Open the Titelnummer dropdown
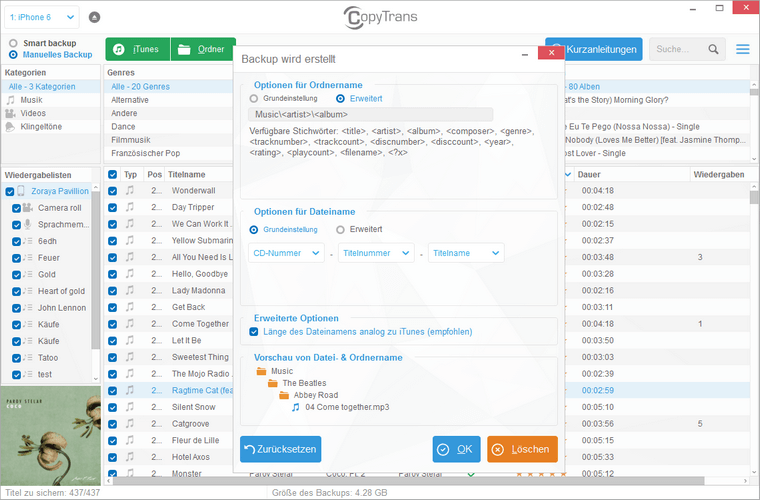 [x=376, y=253]
